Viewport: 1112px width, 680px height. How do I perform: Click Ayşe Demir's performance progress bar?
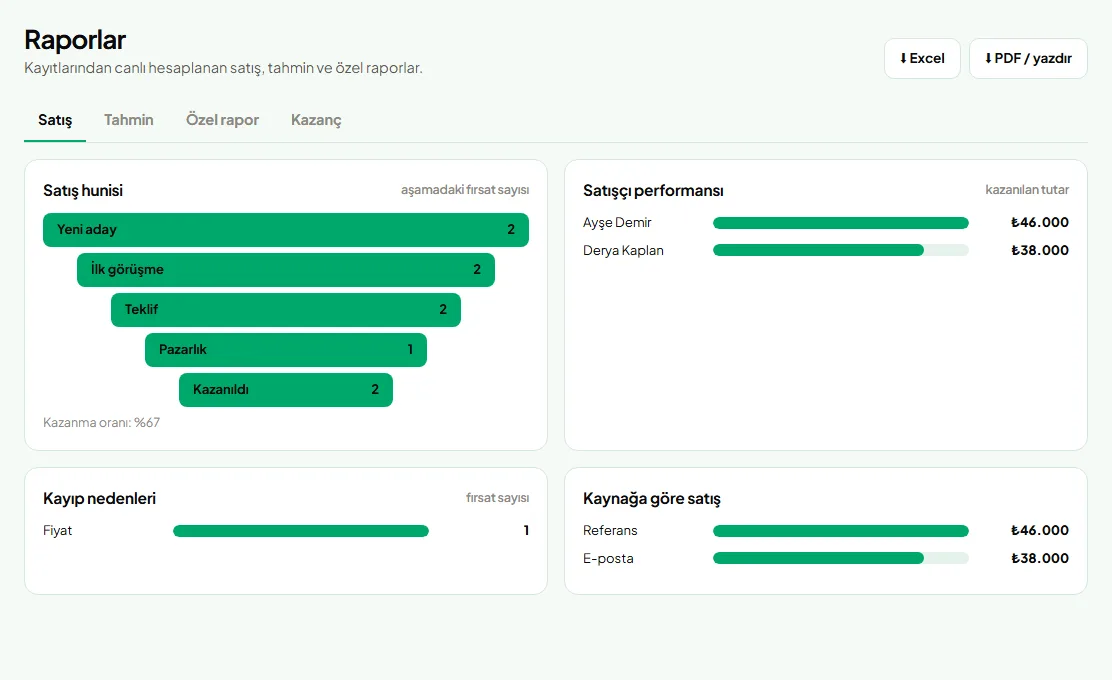pyautogui.click(x=840, y=223)
